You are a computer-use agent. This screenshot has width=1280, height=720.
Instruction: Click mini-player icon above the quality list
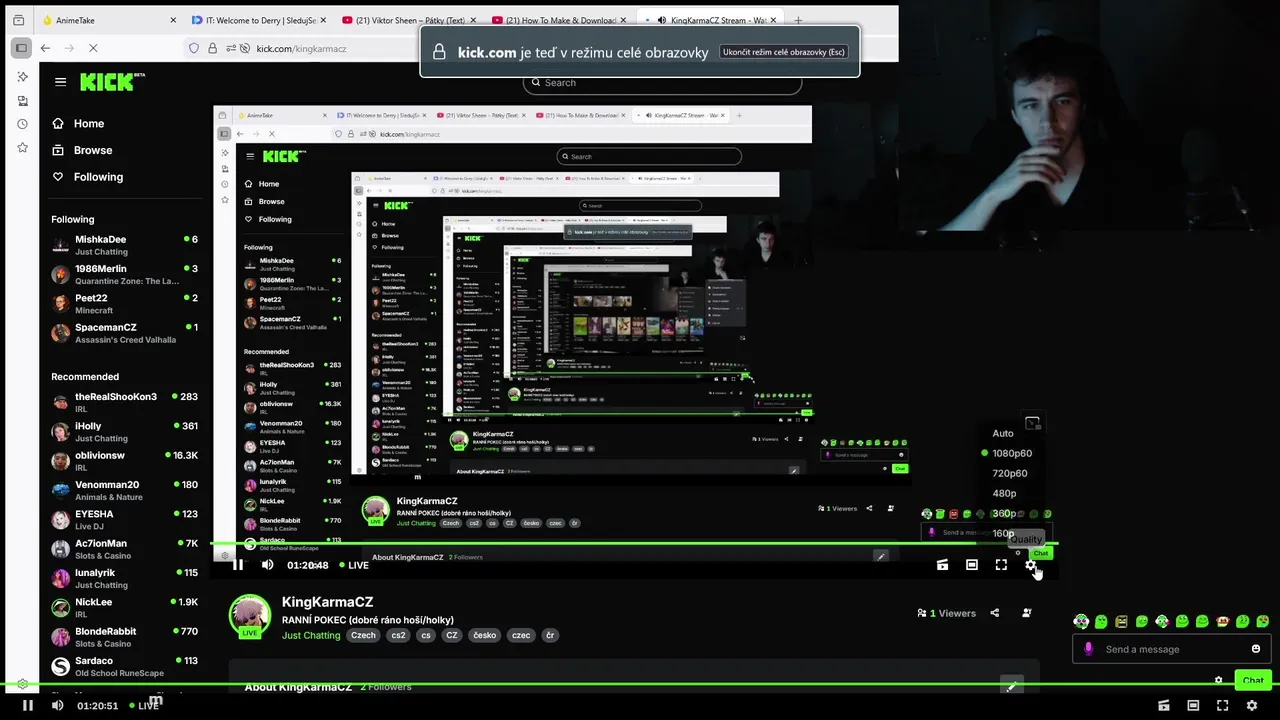1033,423
